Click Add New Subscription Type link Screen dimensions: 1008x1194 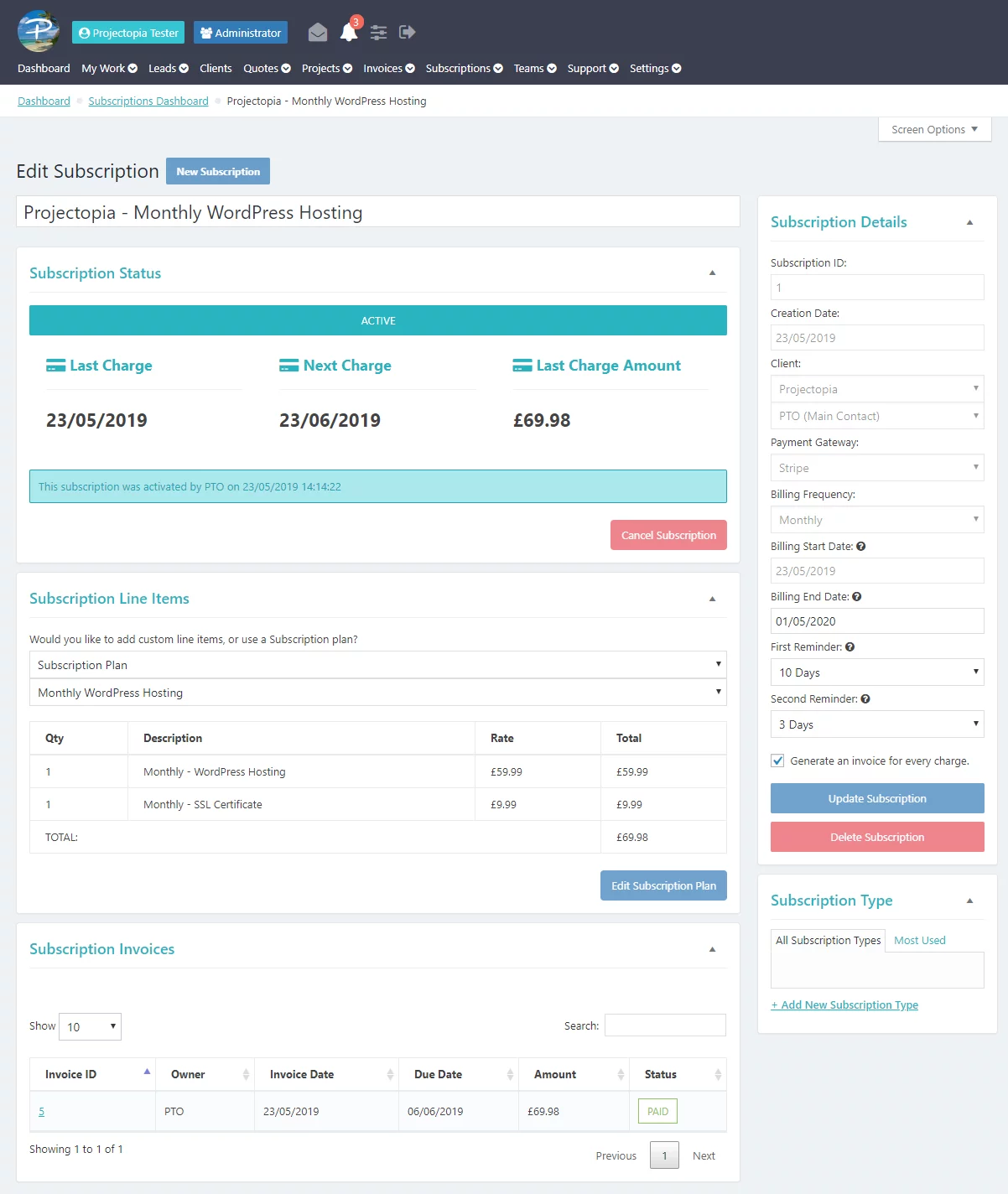(x=844, y=1005)
